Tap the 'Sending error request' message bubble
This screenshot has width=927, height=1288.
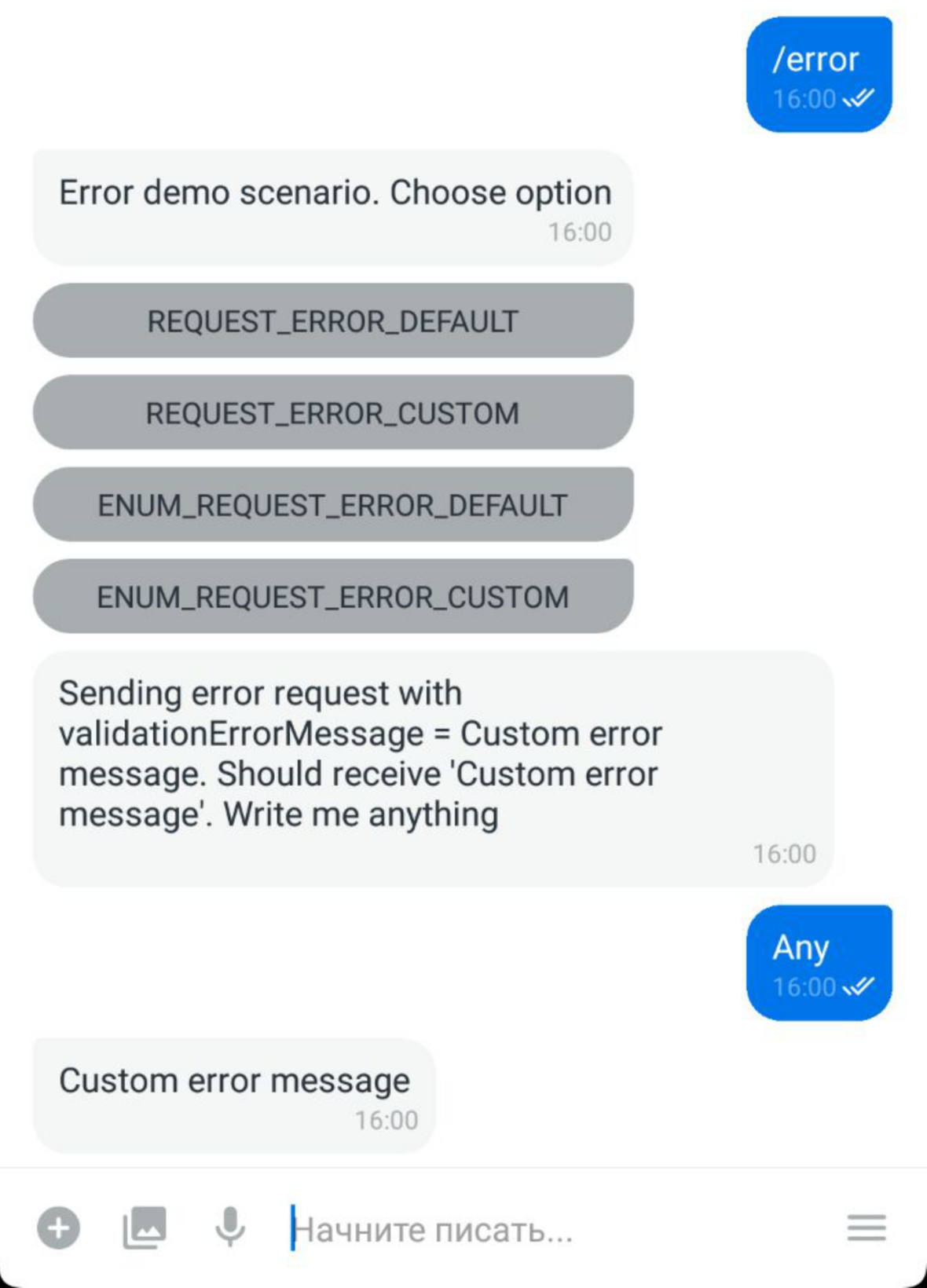pos(433,770)
